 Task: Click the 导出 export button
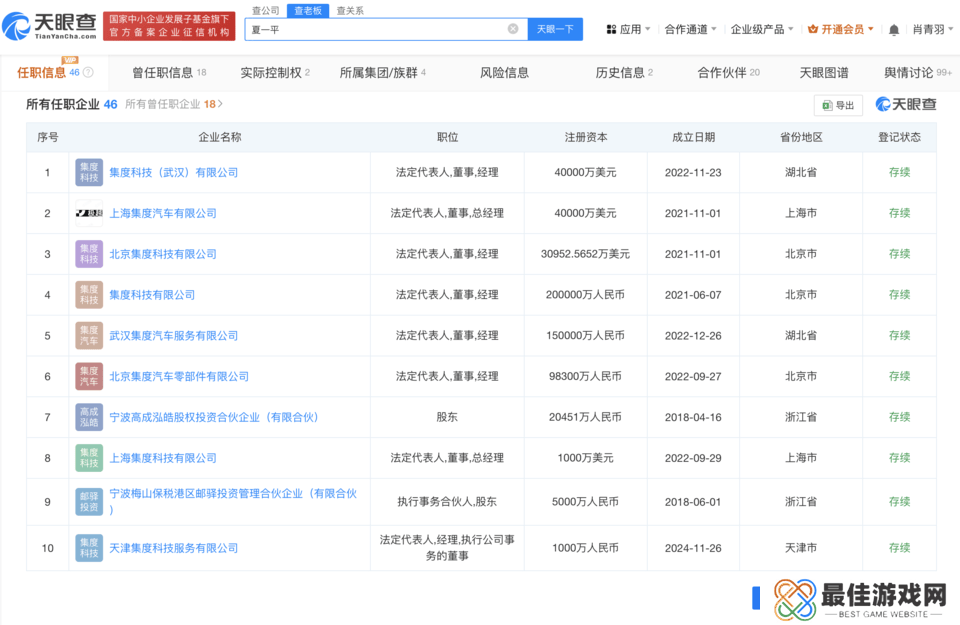[838, 105]
